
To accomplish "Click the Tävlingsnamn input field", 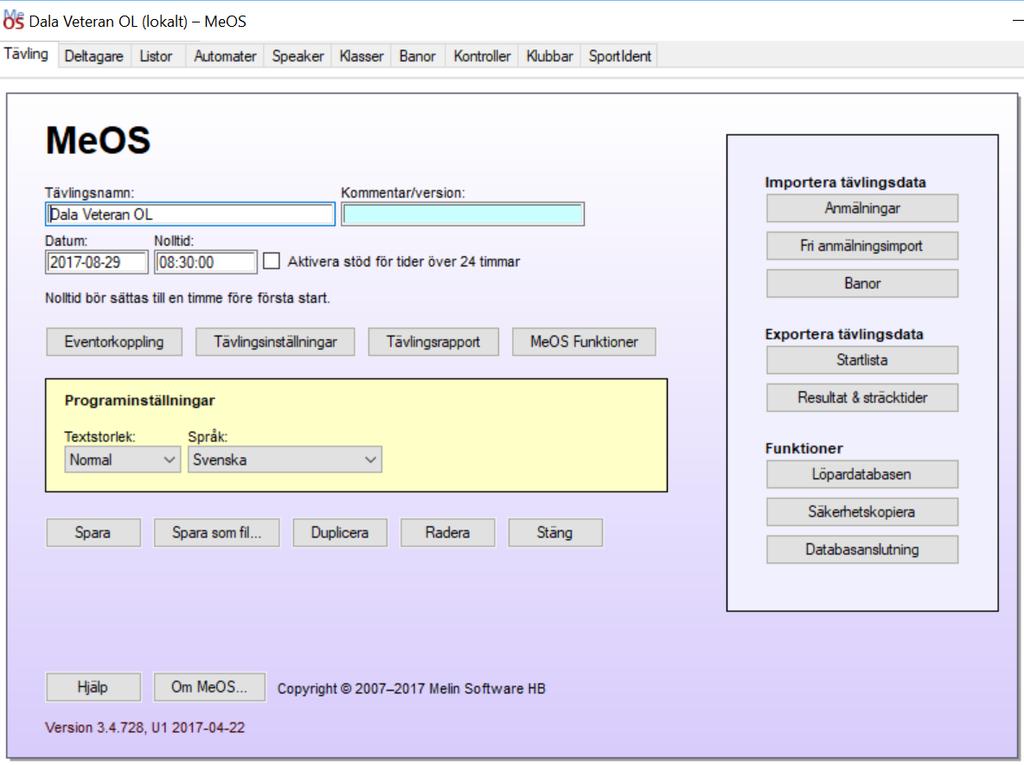I will coord(190,214).
